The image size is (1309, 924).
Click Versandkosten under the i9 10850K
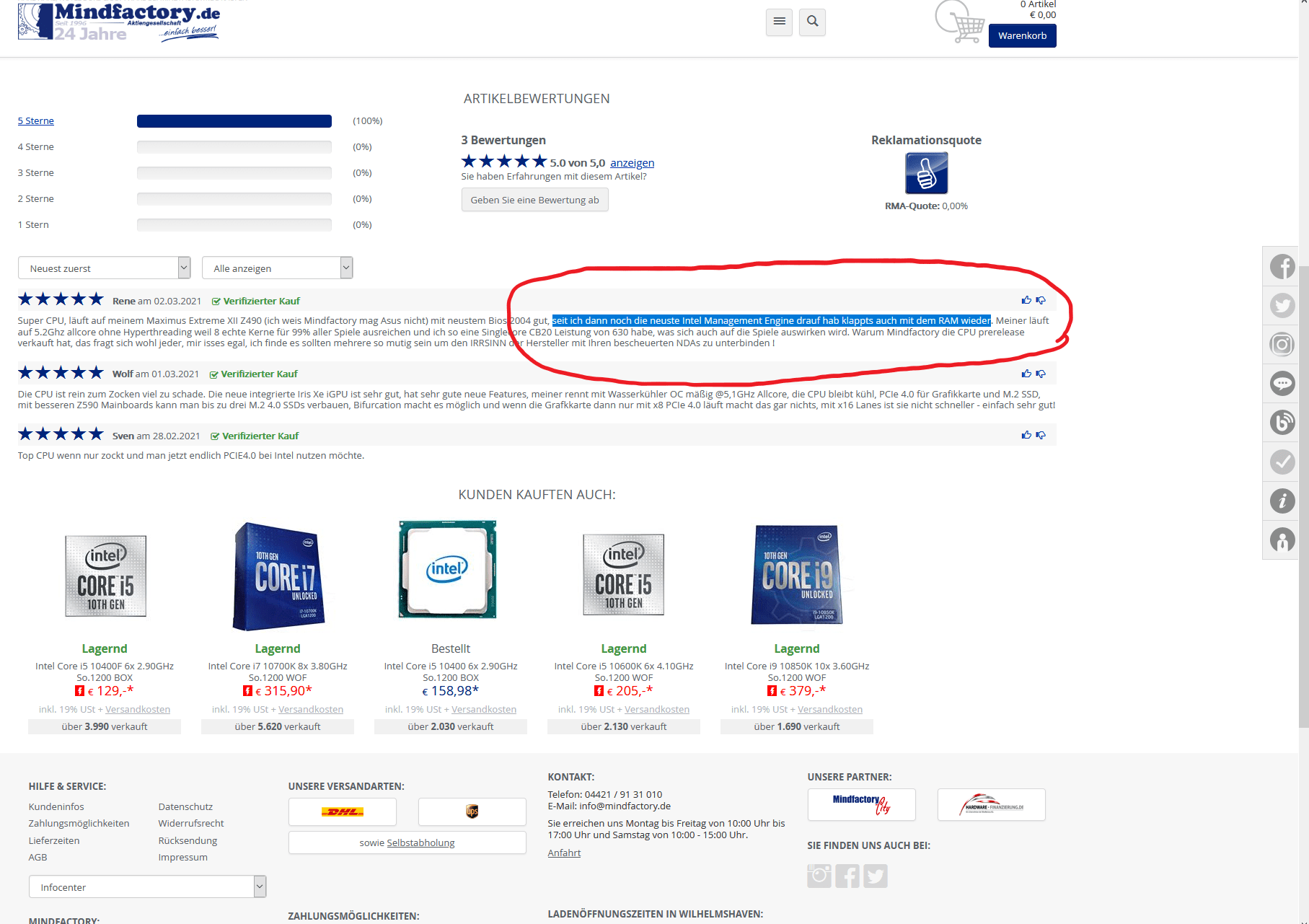coord(830,709)
